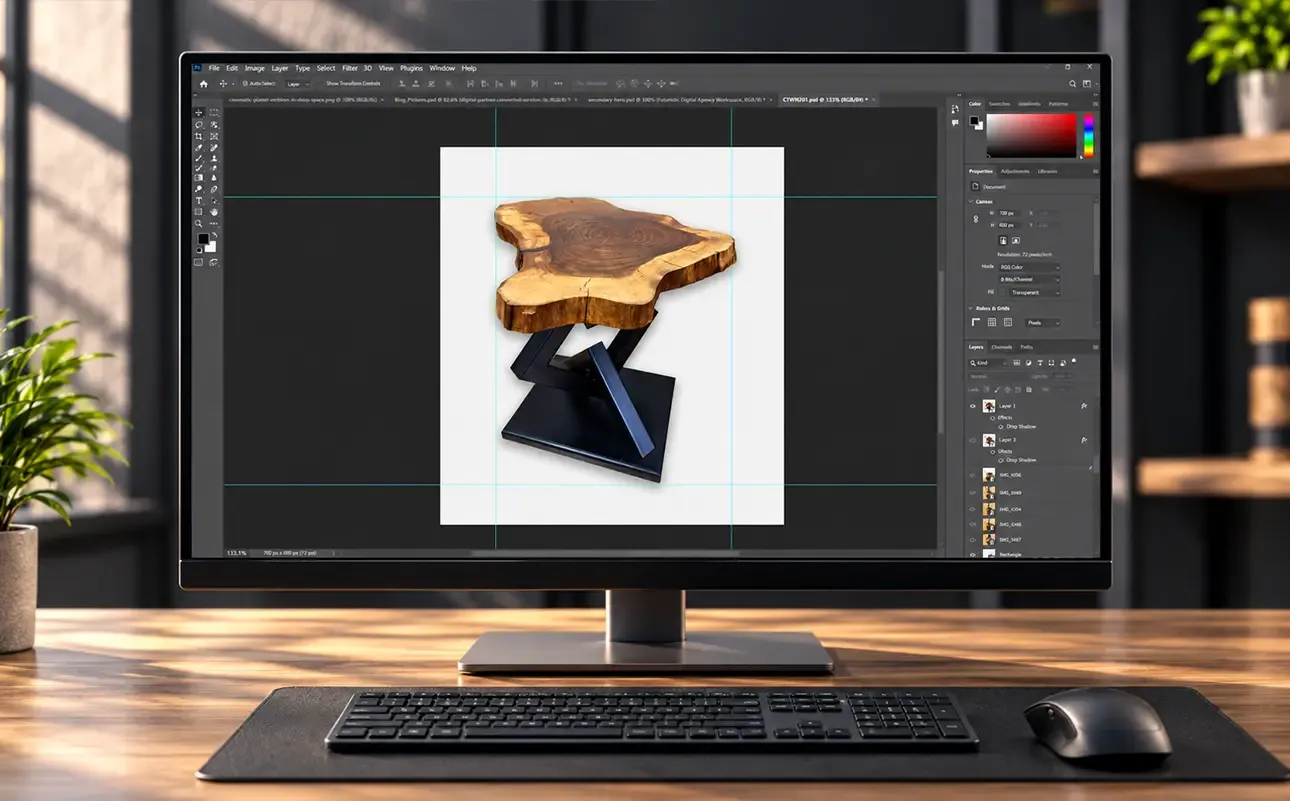This screenshot has height=801, width=1290.
Task: Switch to the Adjustments tab
Action: point(1015,171)
